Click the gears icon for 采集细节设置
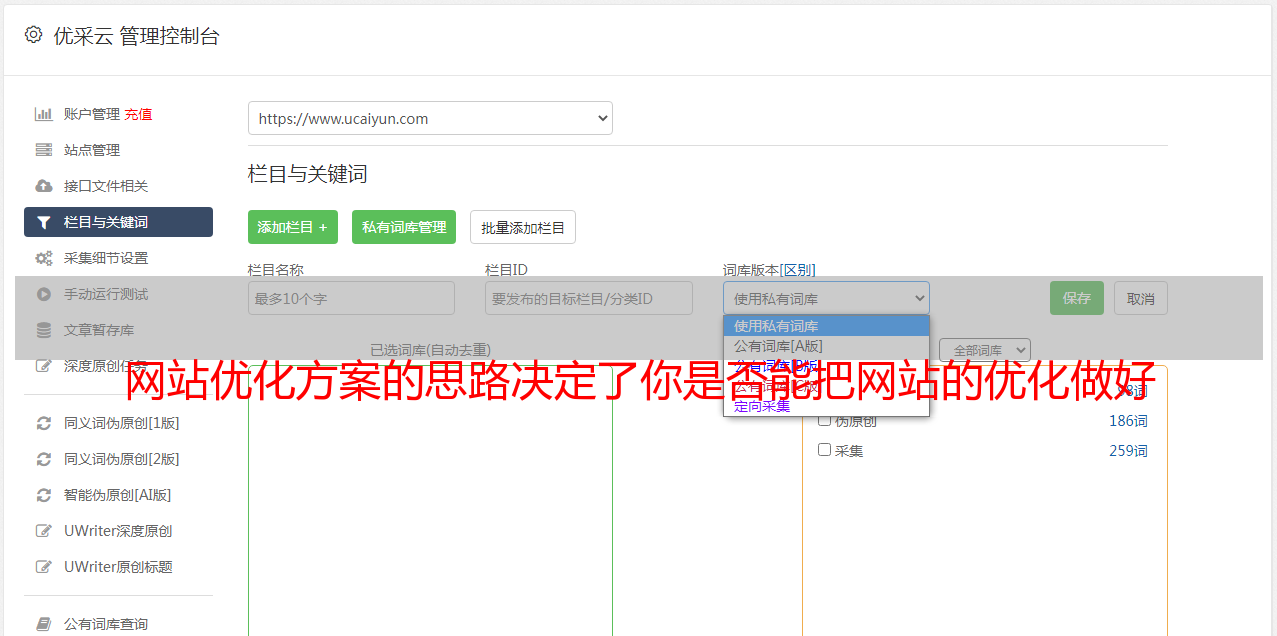 43,258
